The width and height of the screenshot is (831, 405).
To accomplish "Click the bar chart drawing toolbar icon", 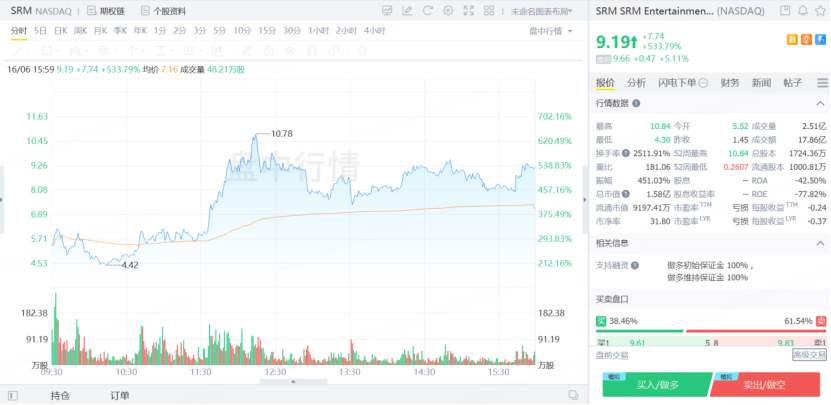I will pyautogui.click(x=217, y=51).
